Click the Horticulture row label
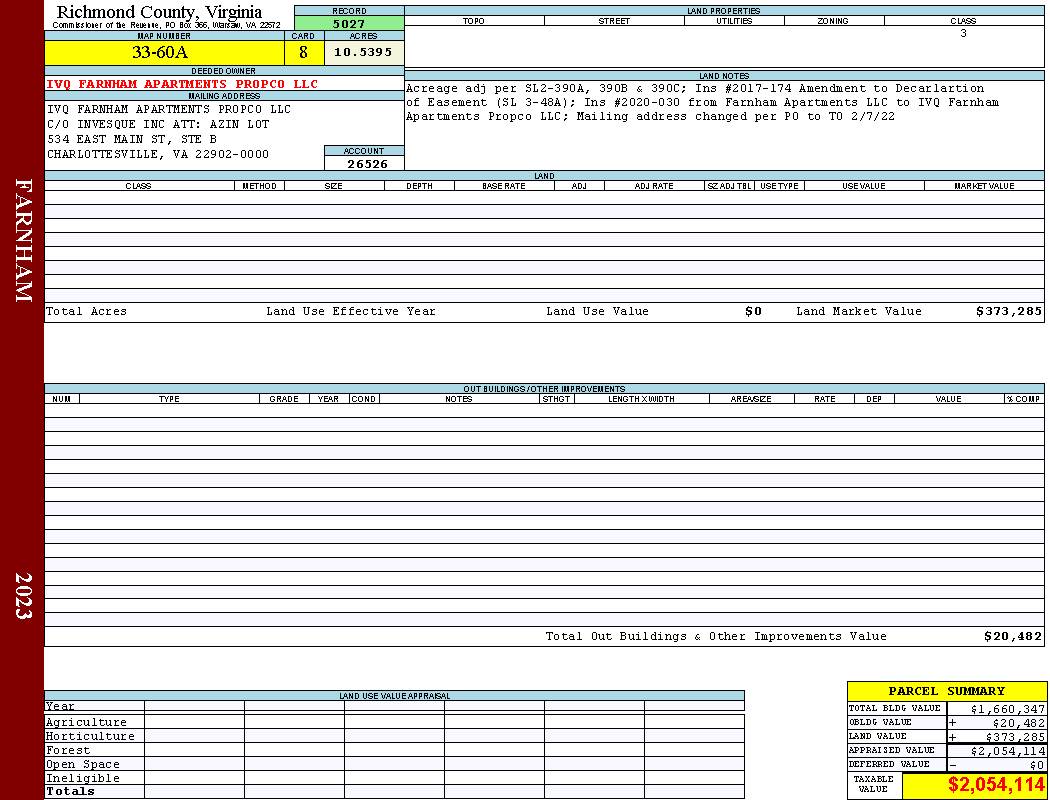1050x800 pixels. point(90,736)
